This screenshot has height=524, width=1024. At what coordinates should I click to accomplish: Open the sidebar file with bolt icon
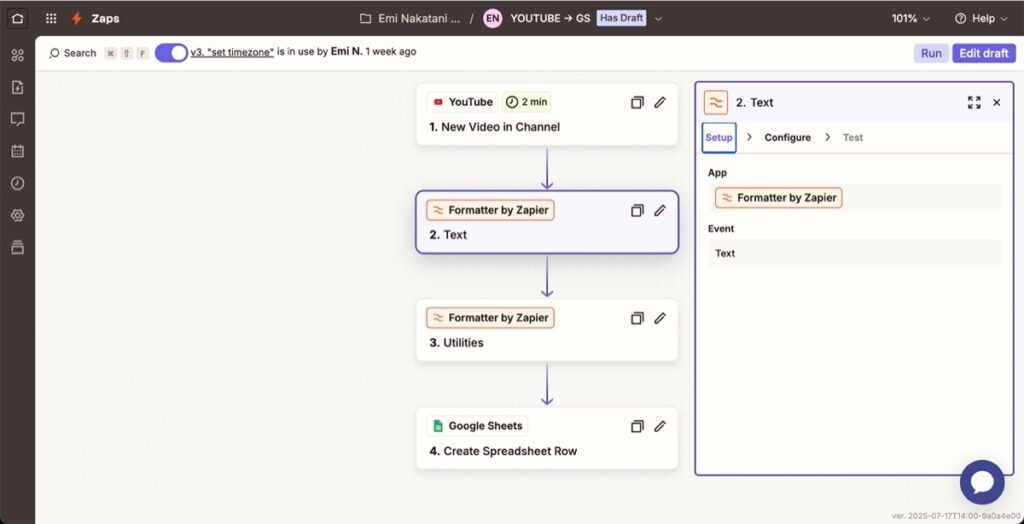(x=18, y=88)
